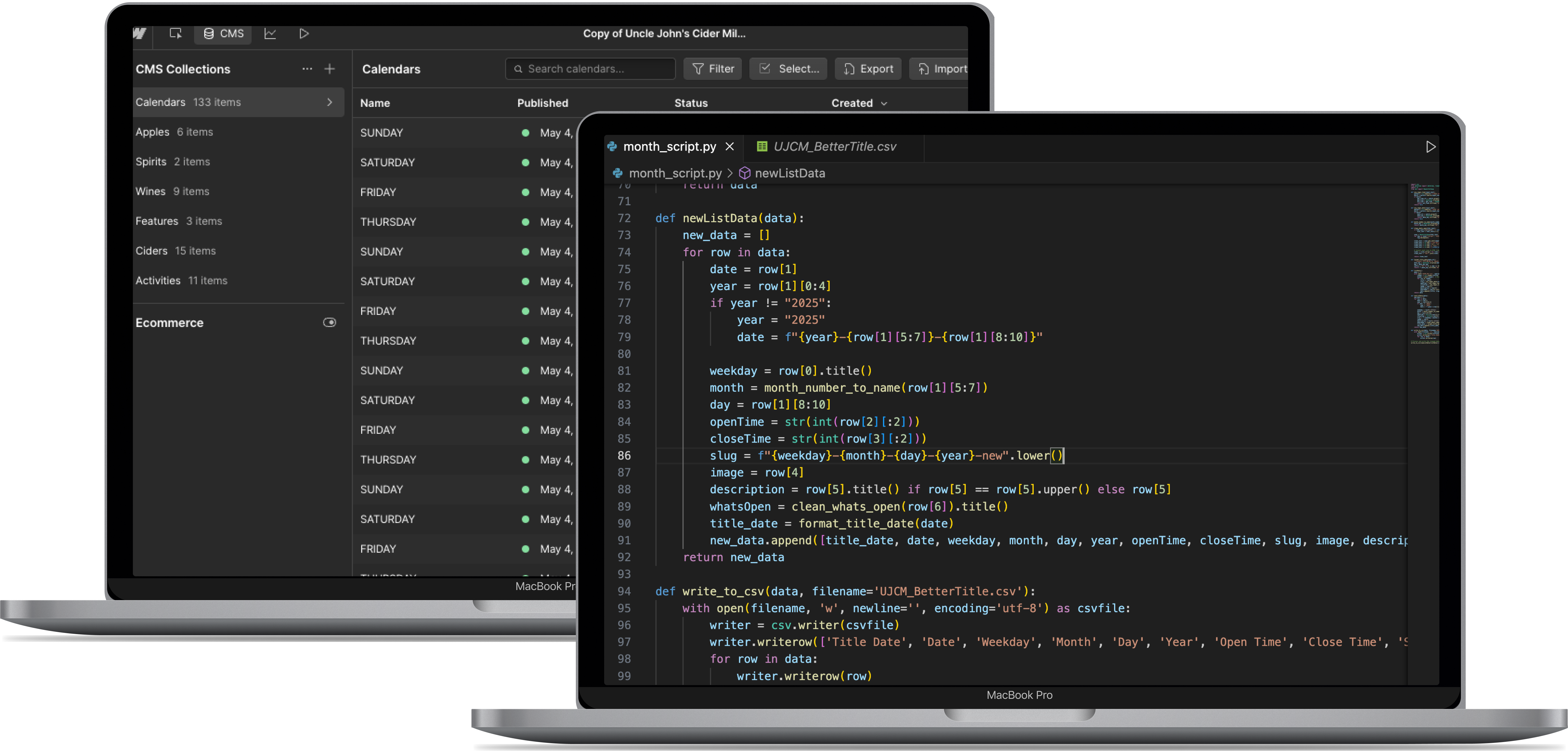Close the month_script.py tab
Viewport: 1568px width, 751px height.
pyautogui.click(x=730, y=147)
